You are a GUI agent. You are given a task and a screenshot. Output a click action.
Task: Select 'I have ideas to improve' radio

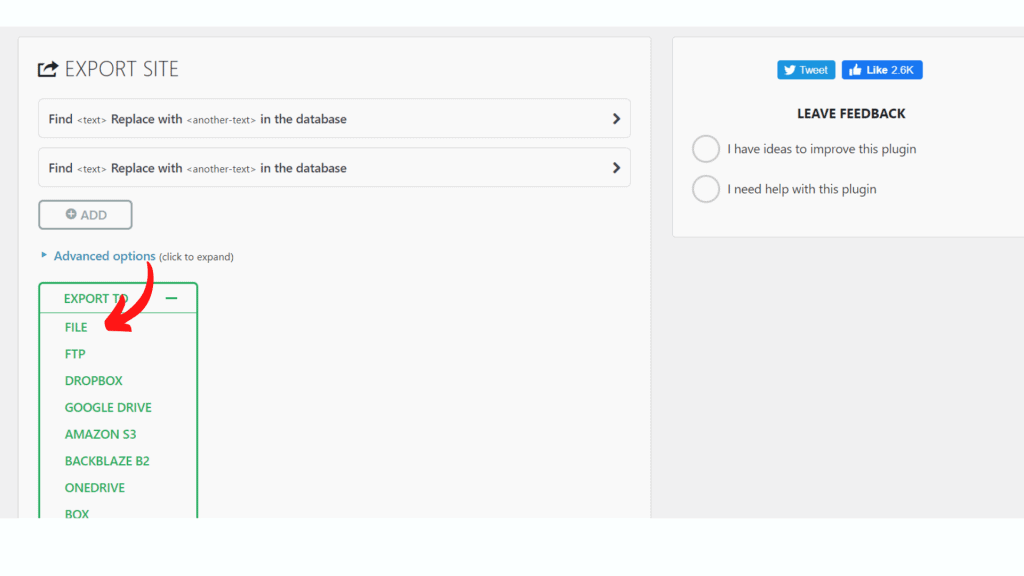coord(706,149)
